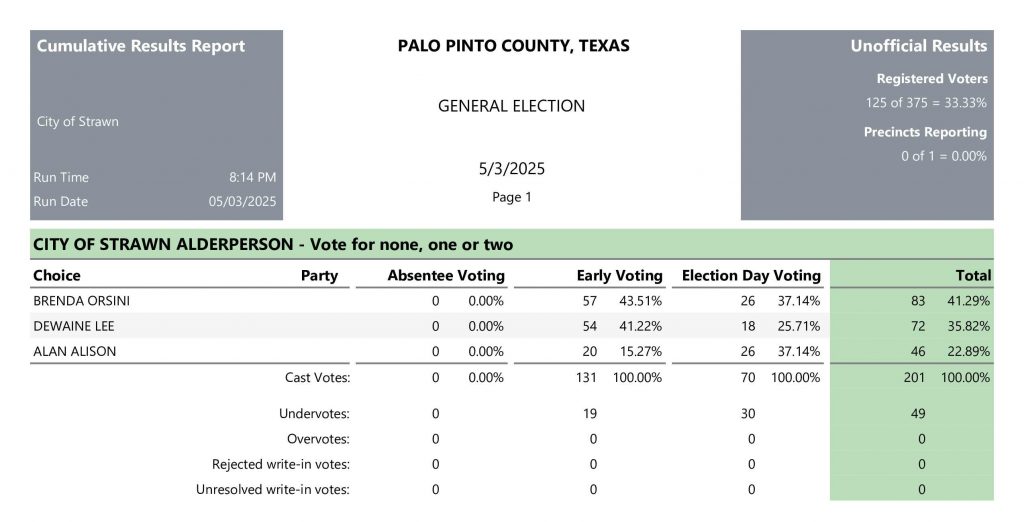Select the Choice column header
This screenshot has width=1024, height=522.
[57, 275]
